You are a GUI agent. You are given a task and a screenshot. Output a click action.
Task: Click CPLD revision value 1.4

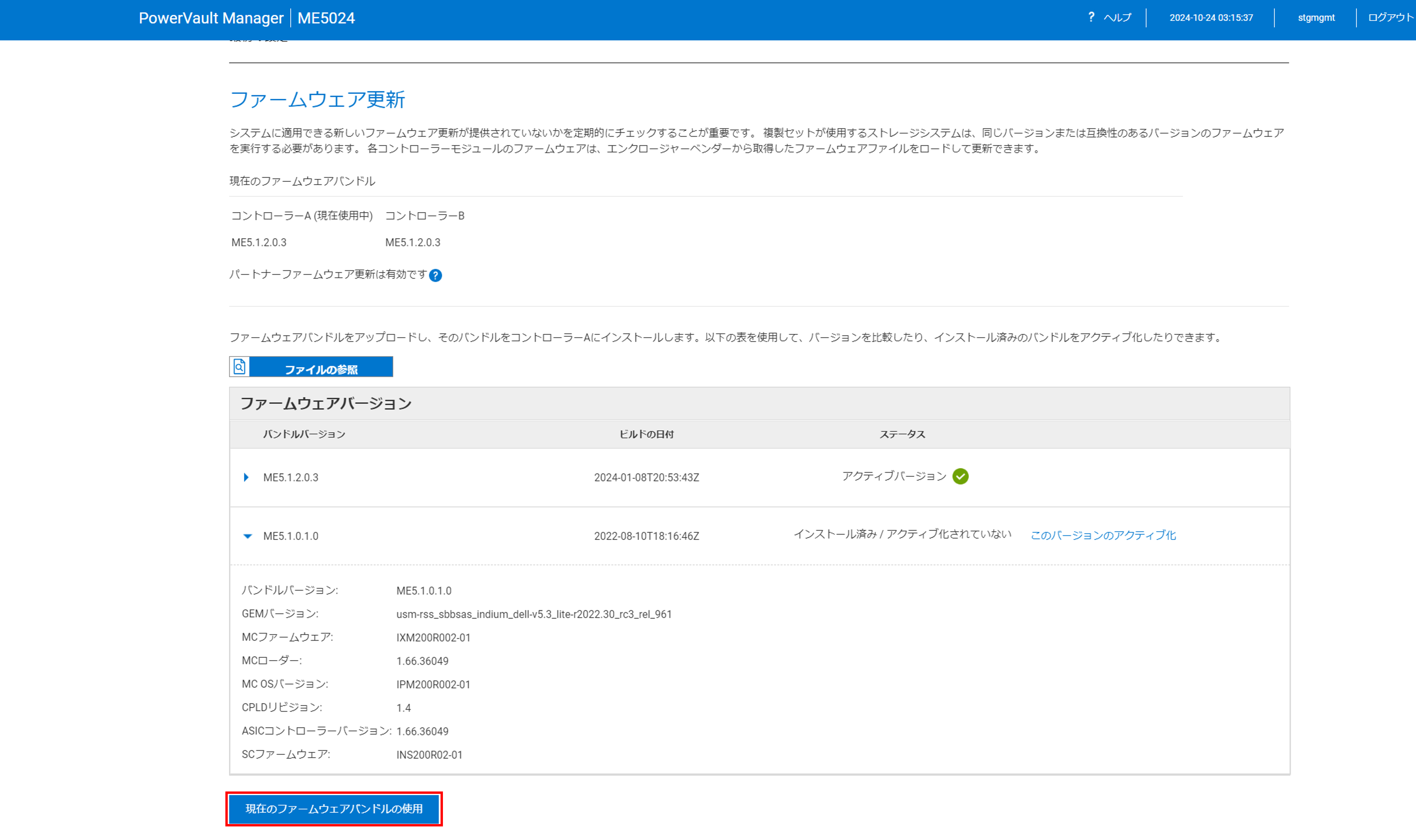click(404, 708)
